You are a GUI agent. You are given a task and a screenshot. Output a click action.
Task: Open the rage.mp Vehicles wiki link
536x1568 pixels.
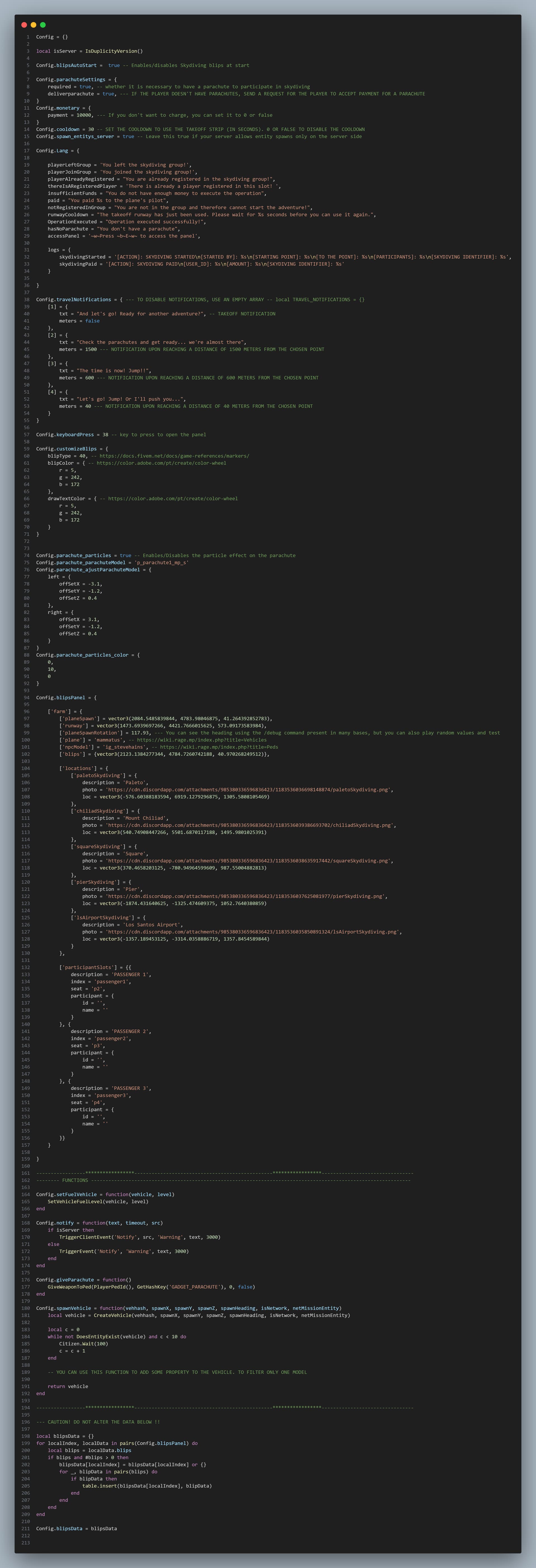tap(202, 740)
